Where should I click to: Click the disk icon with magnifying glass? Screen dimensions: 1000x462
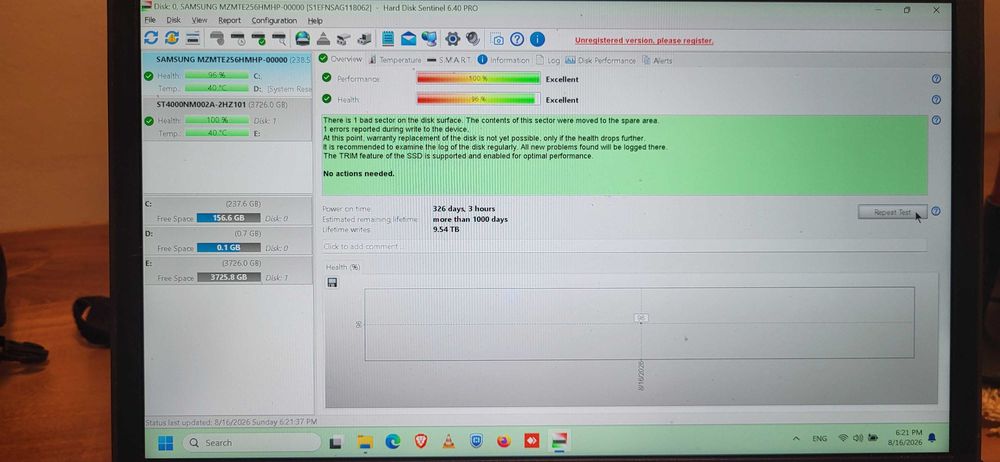(x=279, y=39)
